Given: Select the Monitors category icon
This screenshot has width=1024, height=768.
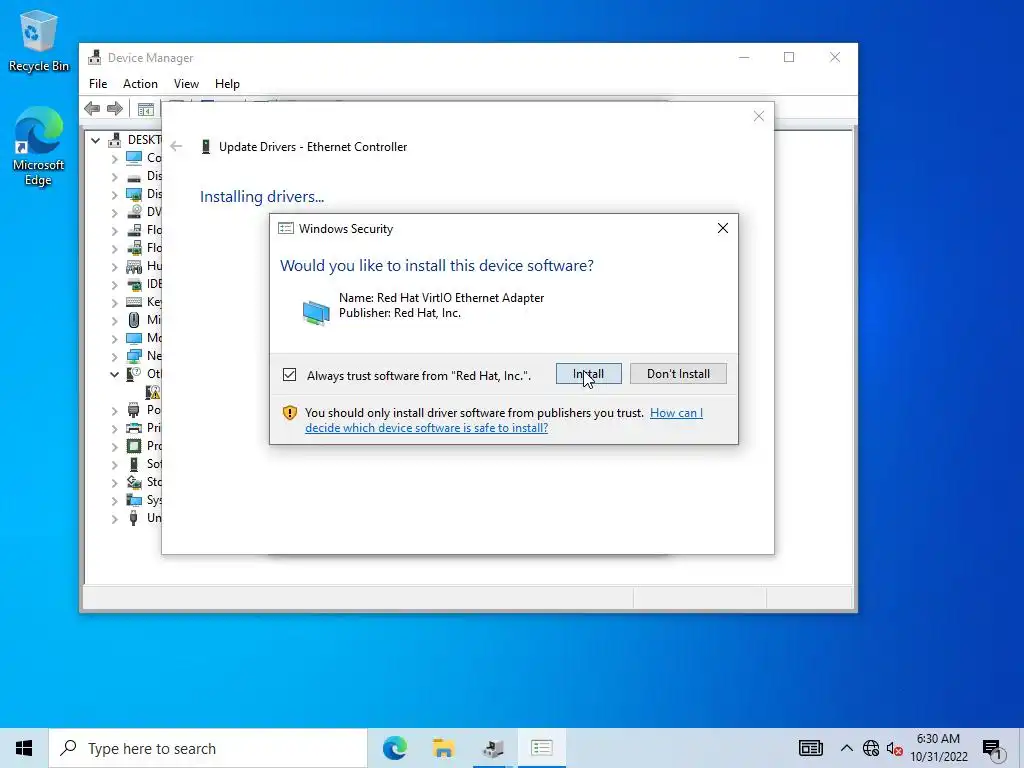Looking at the screenshot, I should click(x=134, y=338).
